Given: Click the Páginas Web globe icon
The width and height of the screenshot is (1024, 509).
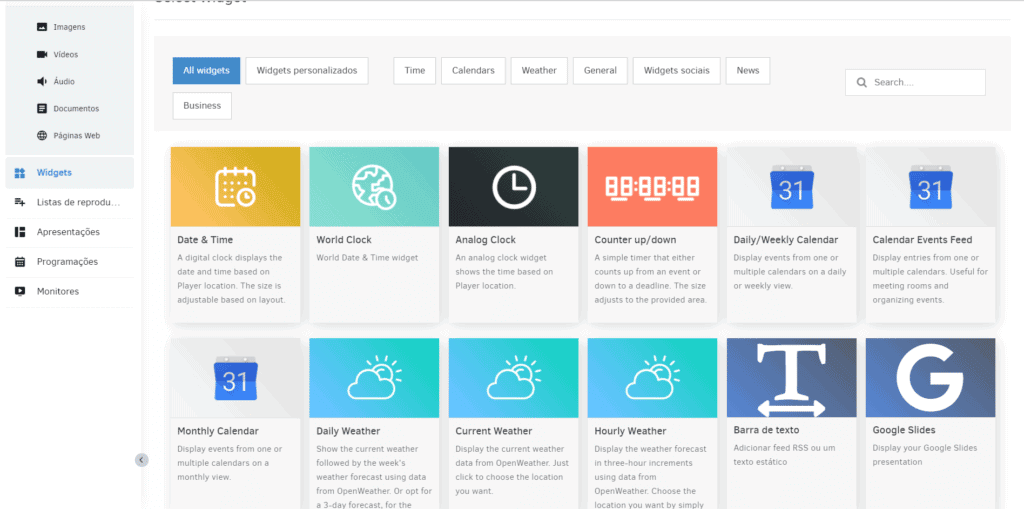Looking at the screenshot, I should point(42,136).
